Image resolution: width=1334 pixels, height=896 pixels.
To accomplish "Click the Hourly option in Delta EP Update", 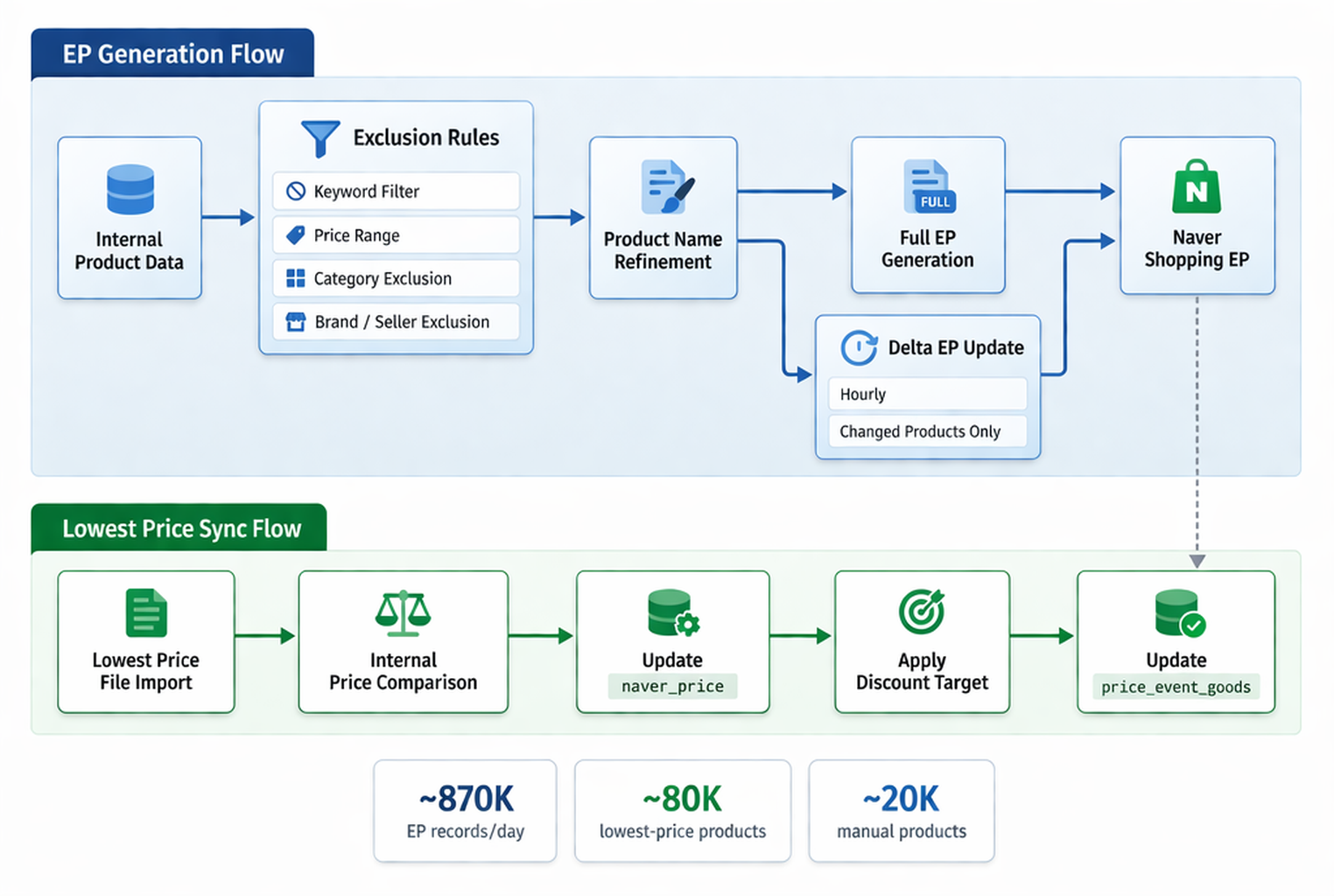I will (927, 395).
